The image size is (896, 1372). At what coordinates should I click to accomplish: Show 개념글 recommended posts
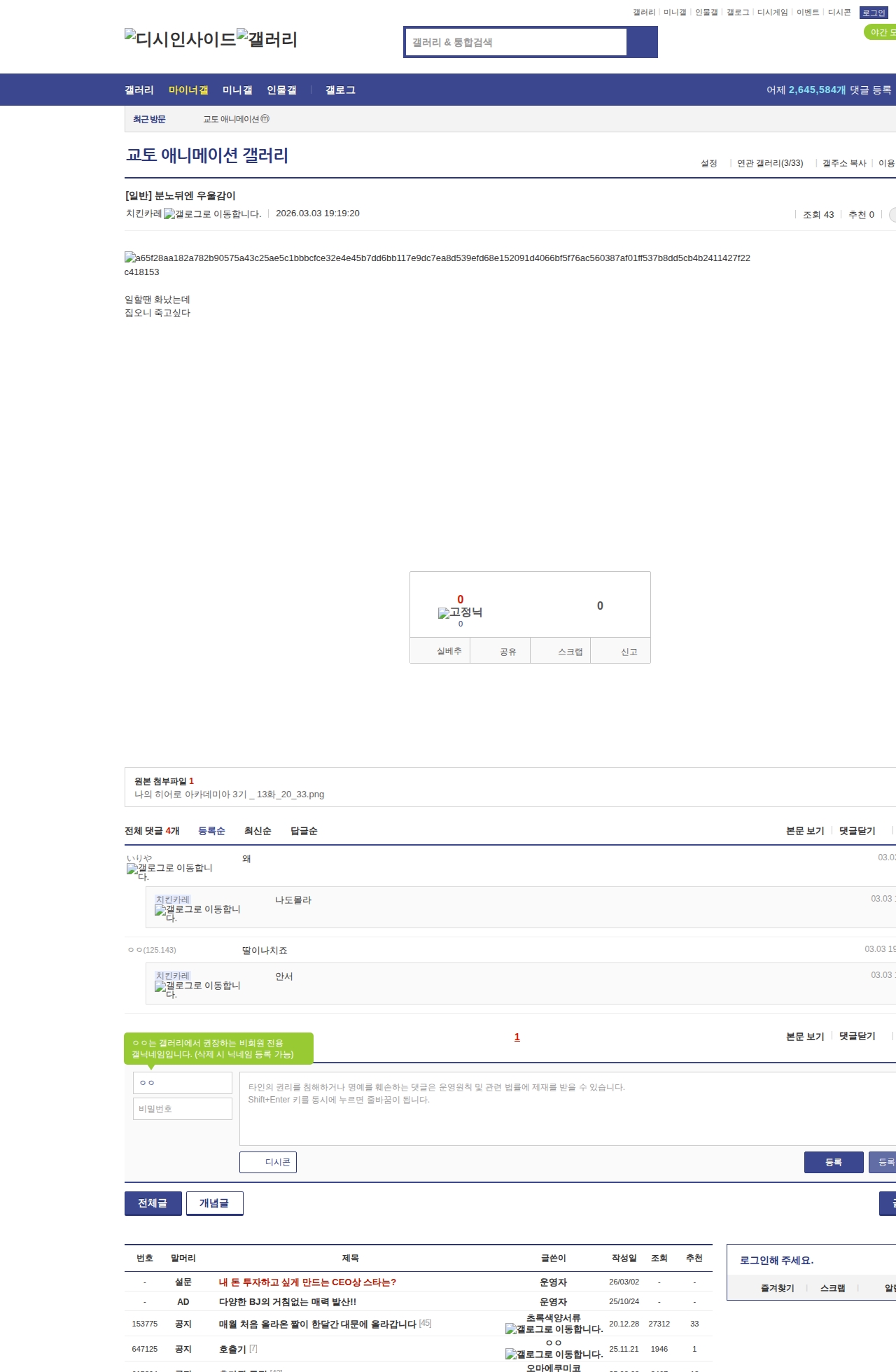215,1203
